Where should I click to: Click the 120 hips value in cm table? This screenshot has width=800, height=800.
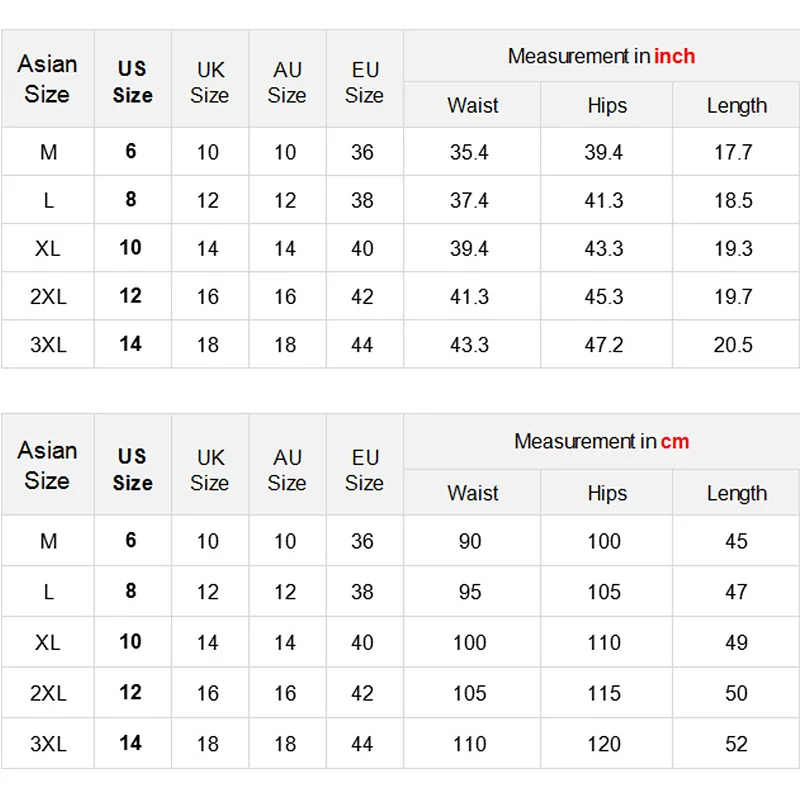point(604,744)
